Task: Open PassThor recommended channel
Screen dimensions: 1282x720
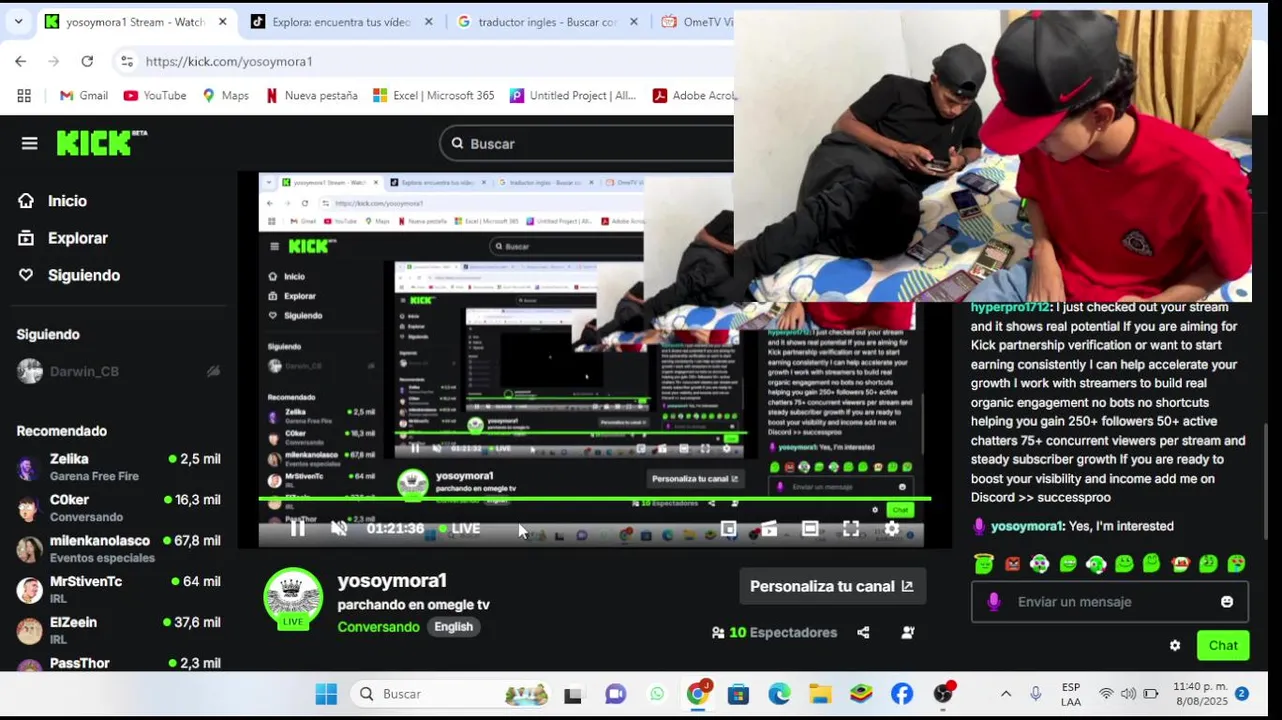Action: [118, 663]
